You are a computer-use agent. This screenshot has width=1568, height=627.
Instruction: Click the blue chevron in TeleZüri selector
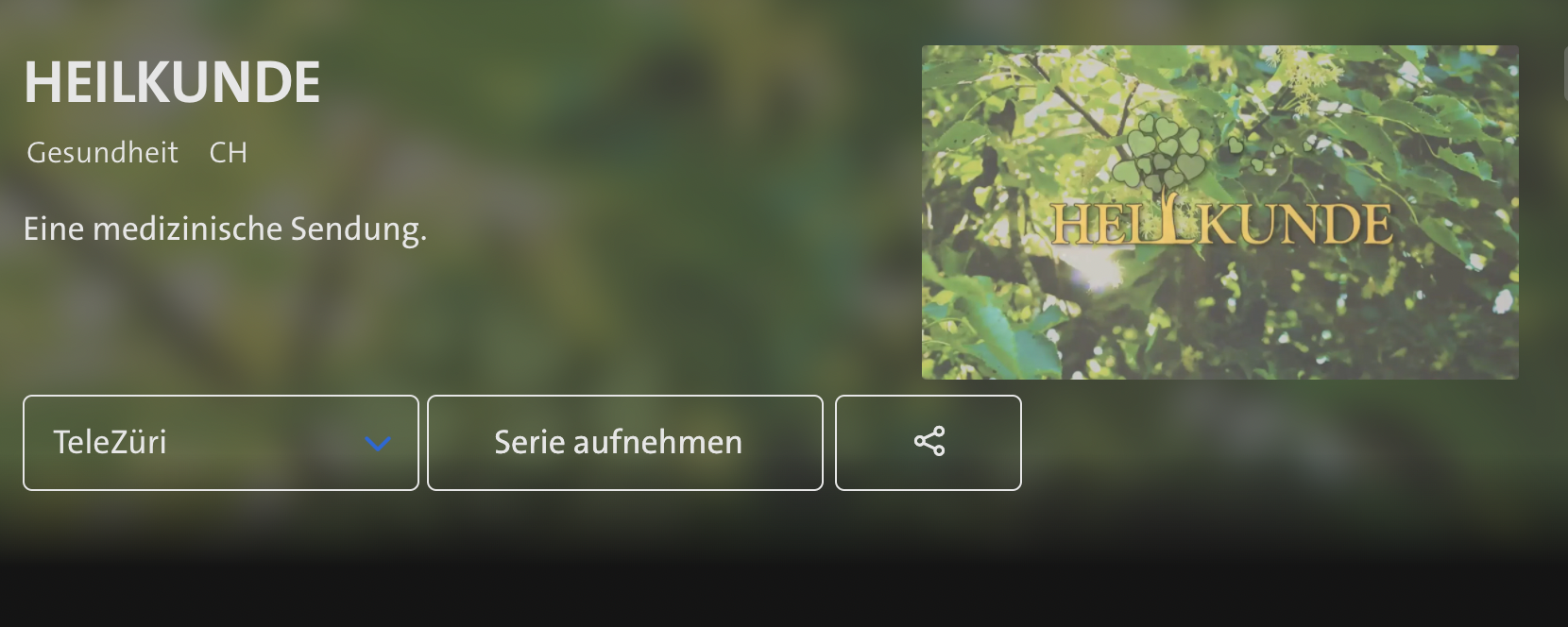[x=378, y=443]
